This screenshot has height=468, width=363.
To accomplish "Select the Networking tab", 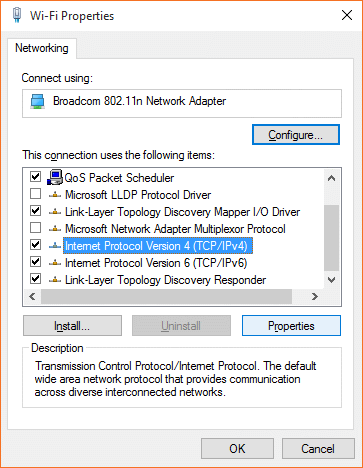I will pos(42,48).
